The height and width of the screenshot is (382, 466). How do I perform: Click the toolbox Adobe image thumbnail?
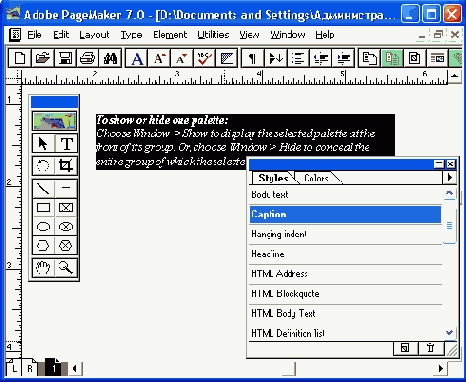54,121
